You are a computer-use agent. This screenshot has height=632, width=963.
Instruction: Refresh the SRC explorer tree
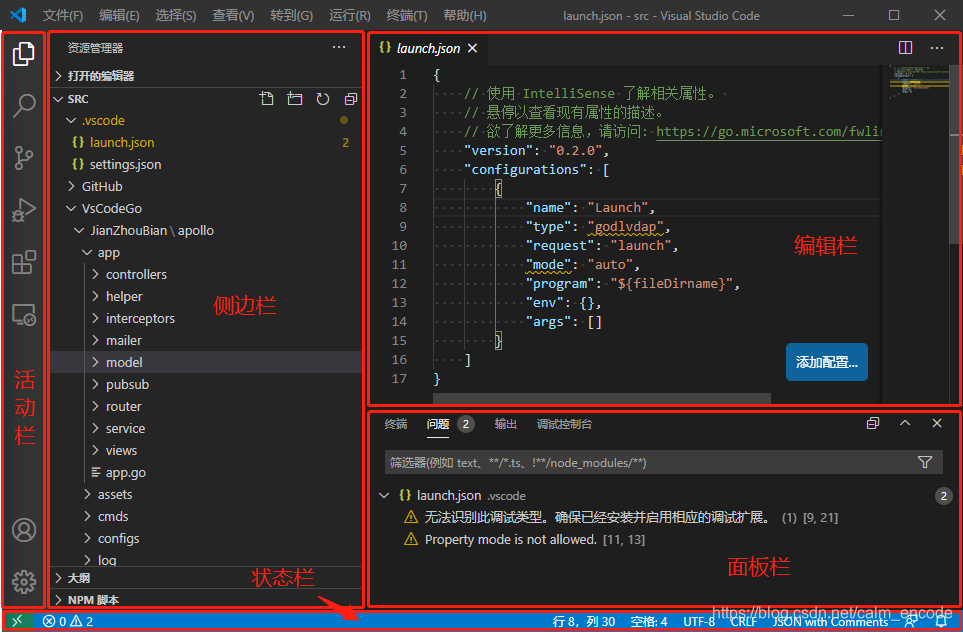323,99
